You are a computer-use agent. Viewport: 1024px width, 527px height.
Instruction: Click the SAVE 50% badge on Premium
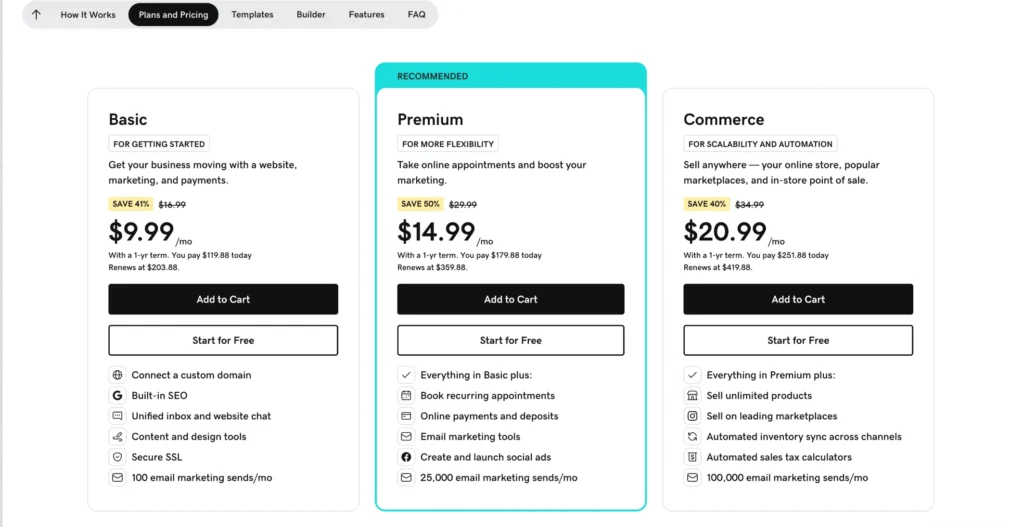(x=419, y=204)
